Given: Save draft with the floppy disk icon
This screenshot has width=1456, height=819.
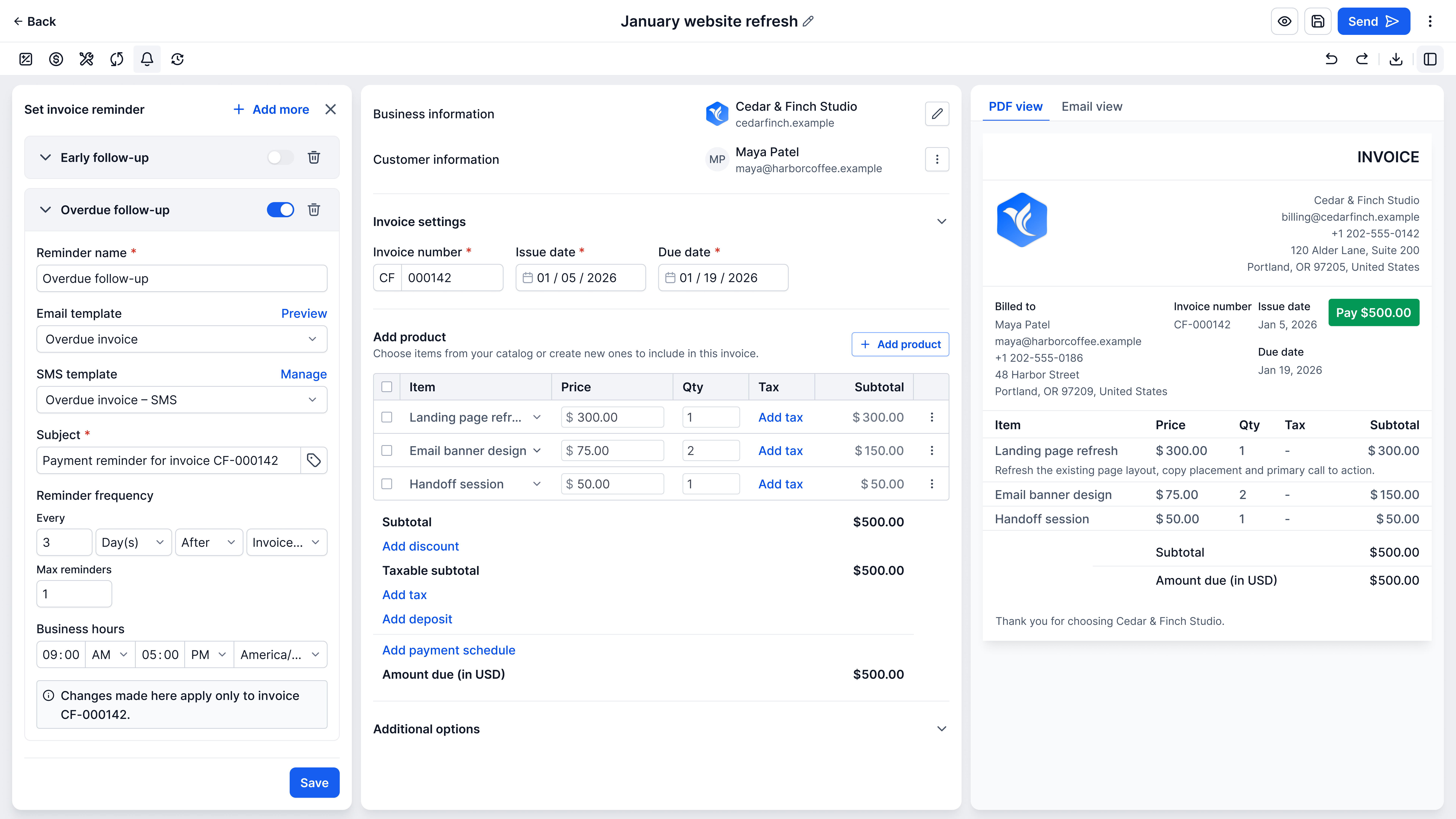Looking at the screenshot, I should click(1318, 21).
